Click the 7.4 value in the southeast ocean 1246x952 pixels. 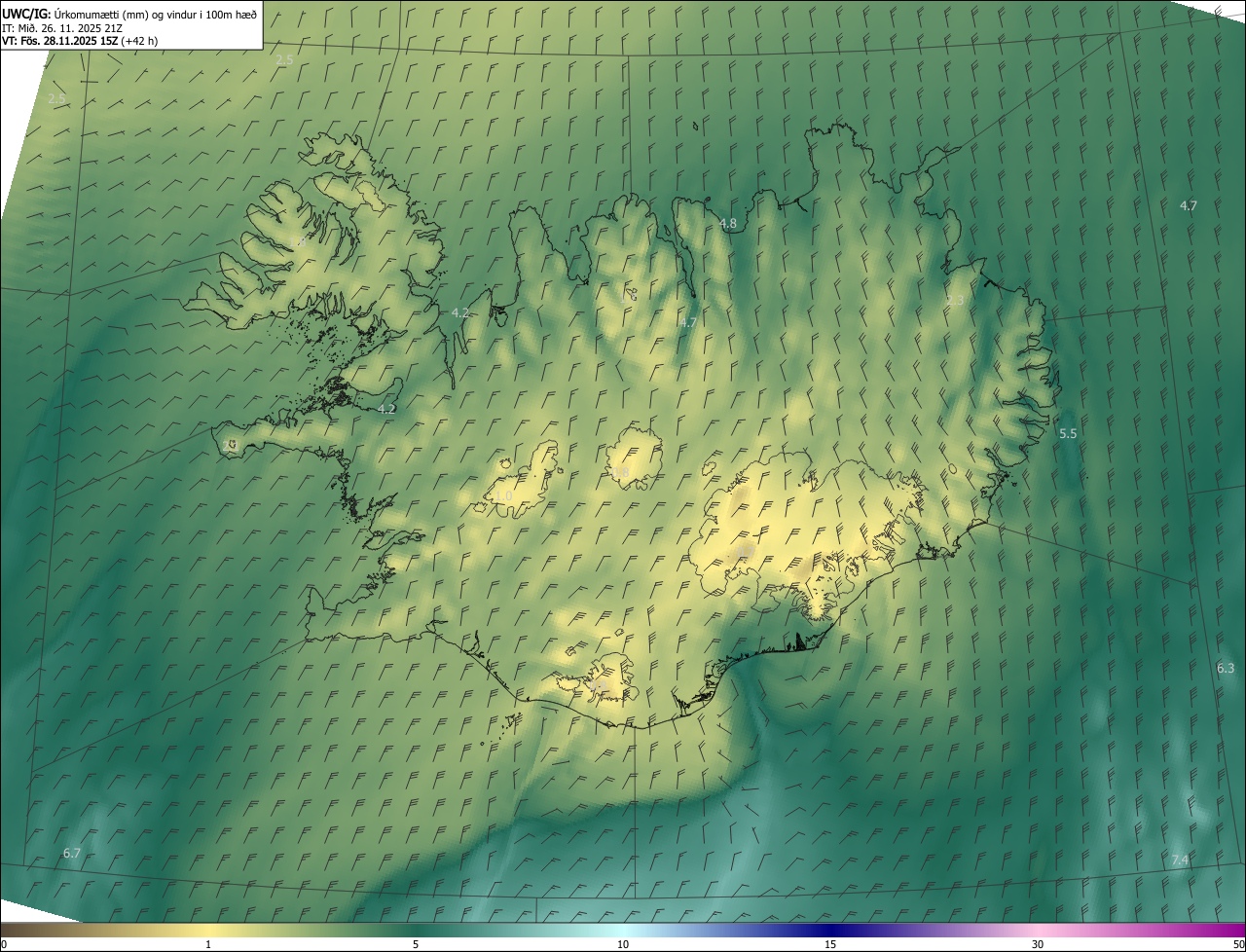pos(1180,860)
